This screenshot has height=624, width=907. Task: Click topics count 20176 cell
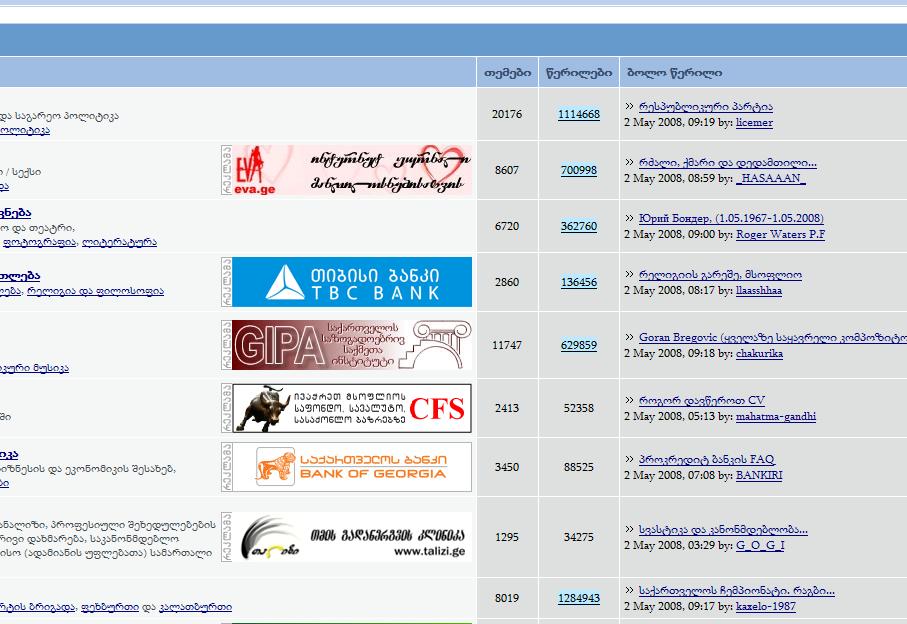point(507,115)
